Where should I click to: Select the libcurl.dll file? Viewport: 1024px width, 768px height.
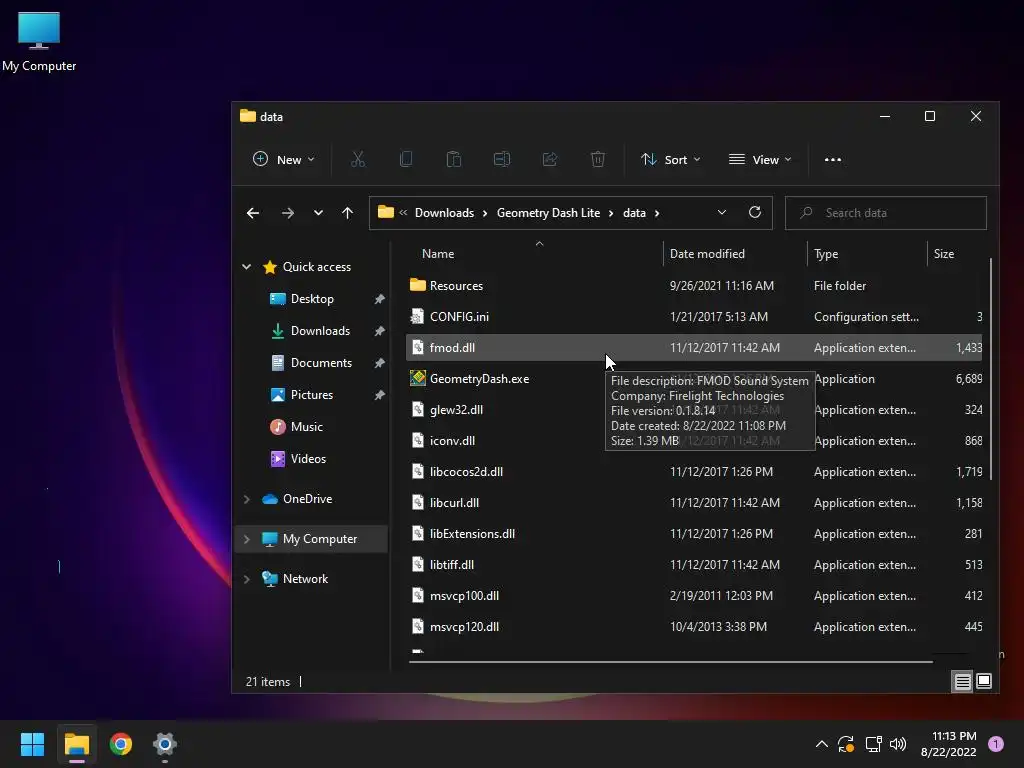tap(694, 503)
